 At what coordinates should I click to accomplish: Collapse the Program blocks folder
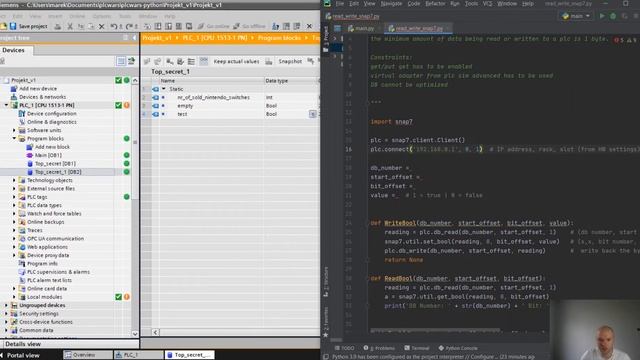[x=14, y=138]
